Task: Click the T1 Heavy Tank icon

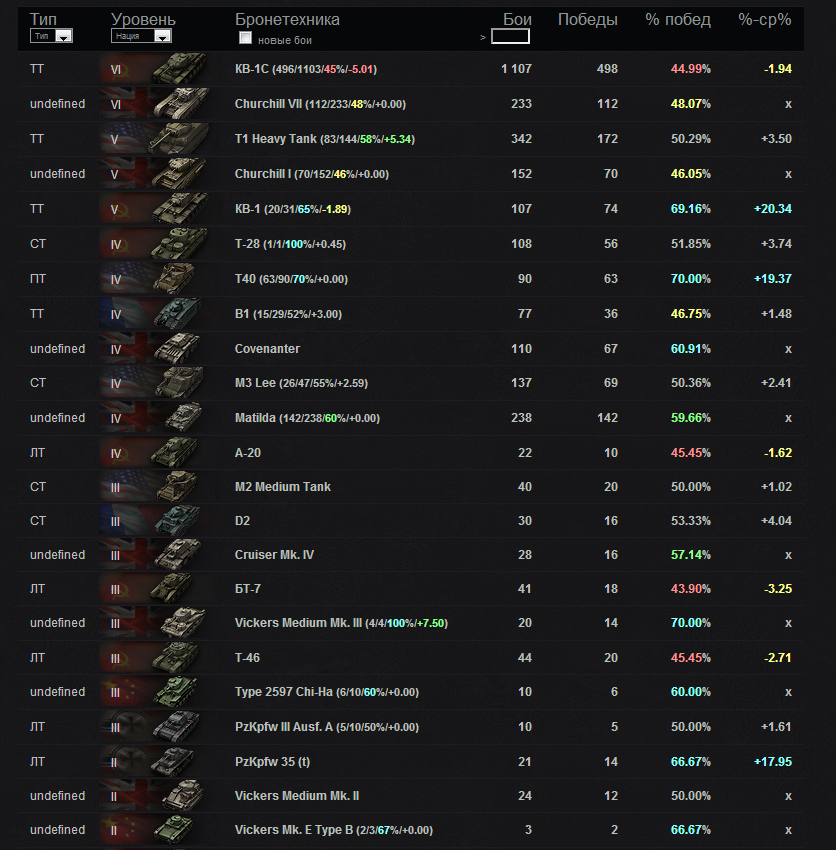Action: point(178,139)
